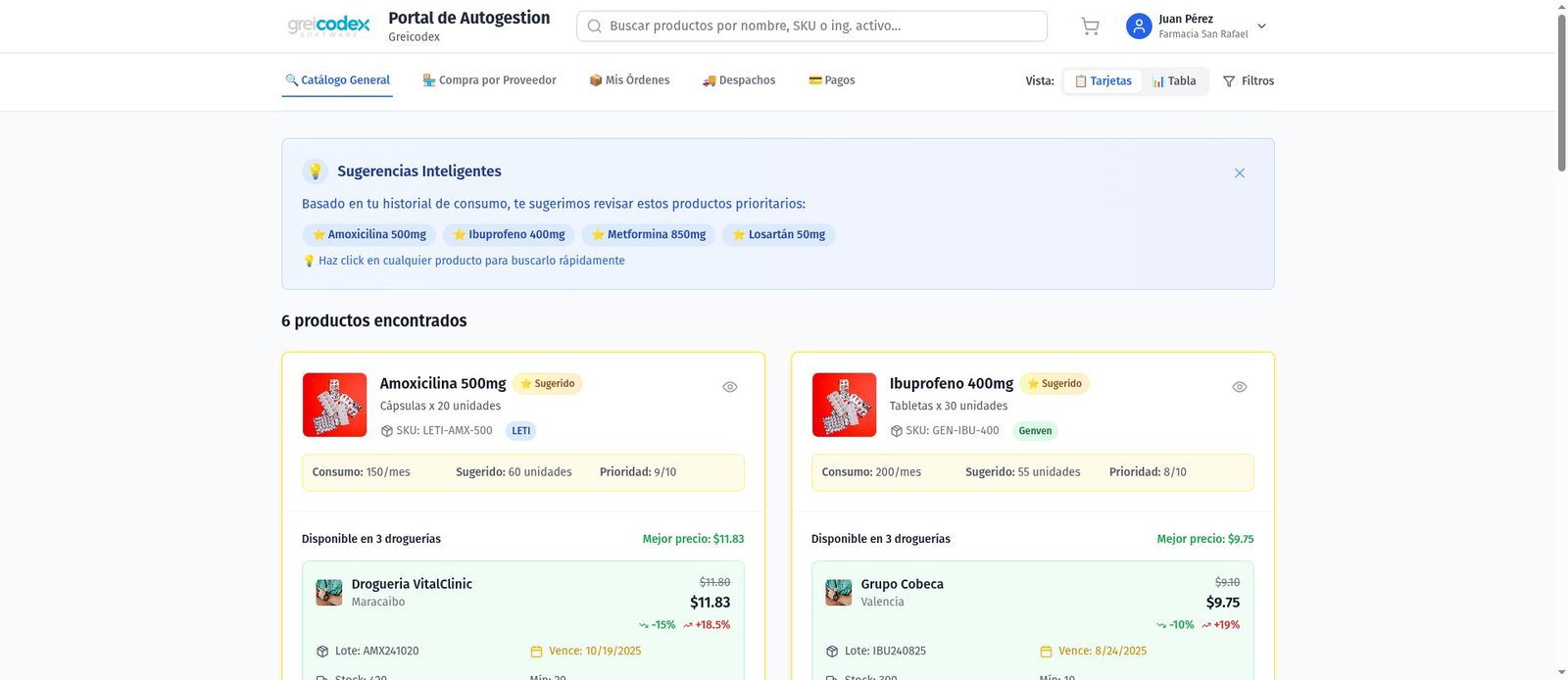
Task: Choose the Losartán 50mg suggestion chip
Action: tap(778, 235)
